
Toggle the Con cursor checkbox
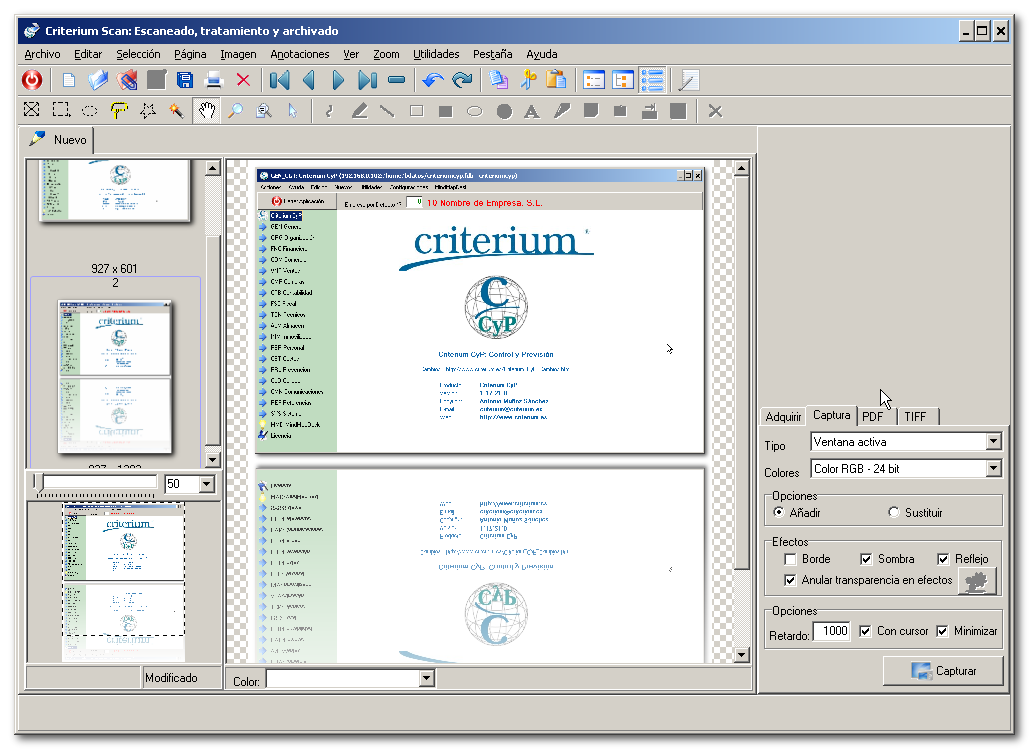[866, 631]
